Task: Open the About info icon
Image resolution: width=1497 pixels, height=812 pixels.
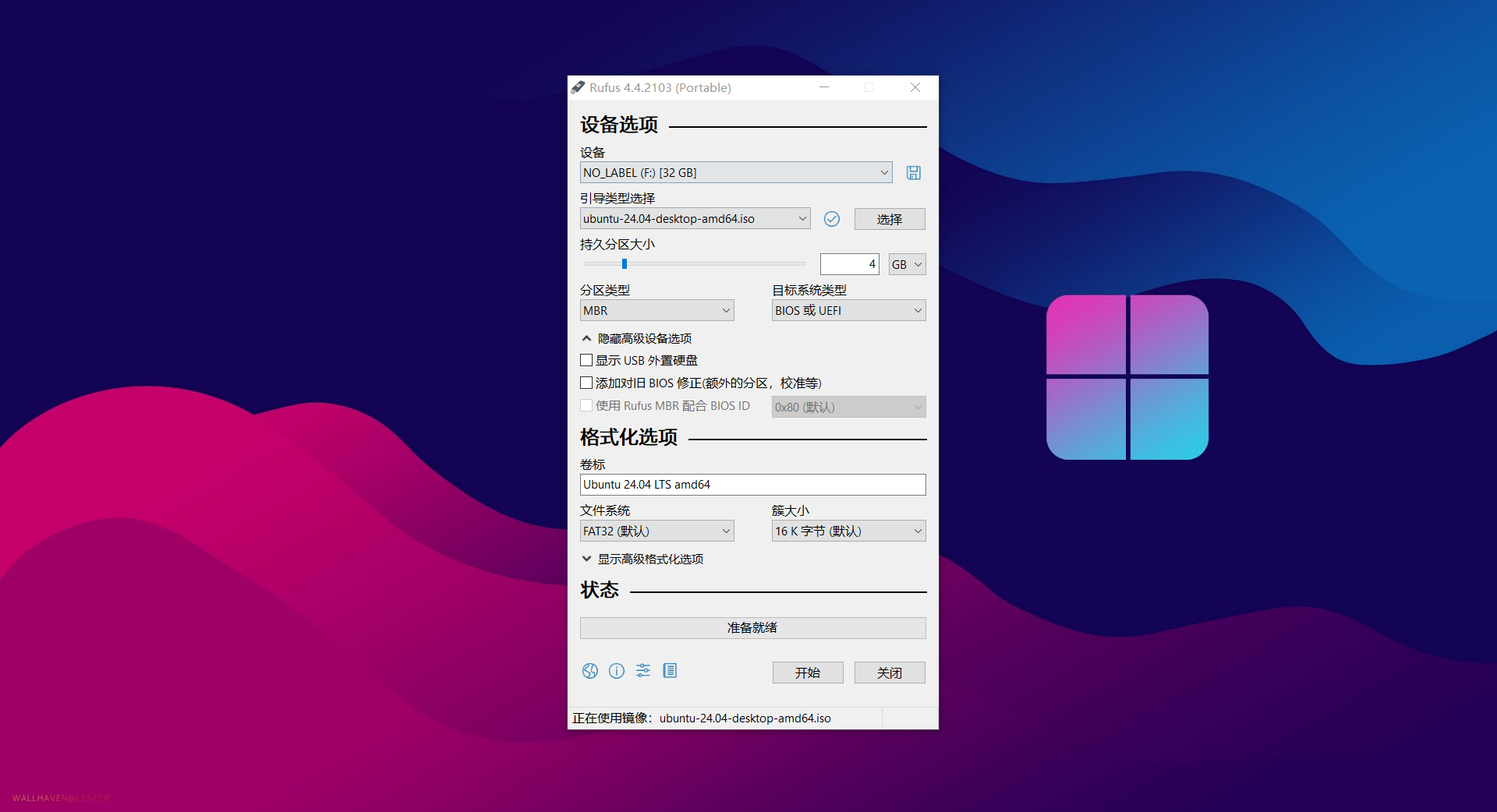Action: [x=617, y=671]
